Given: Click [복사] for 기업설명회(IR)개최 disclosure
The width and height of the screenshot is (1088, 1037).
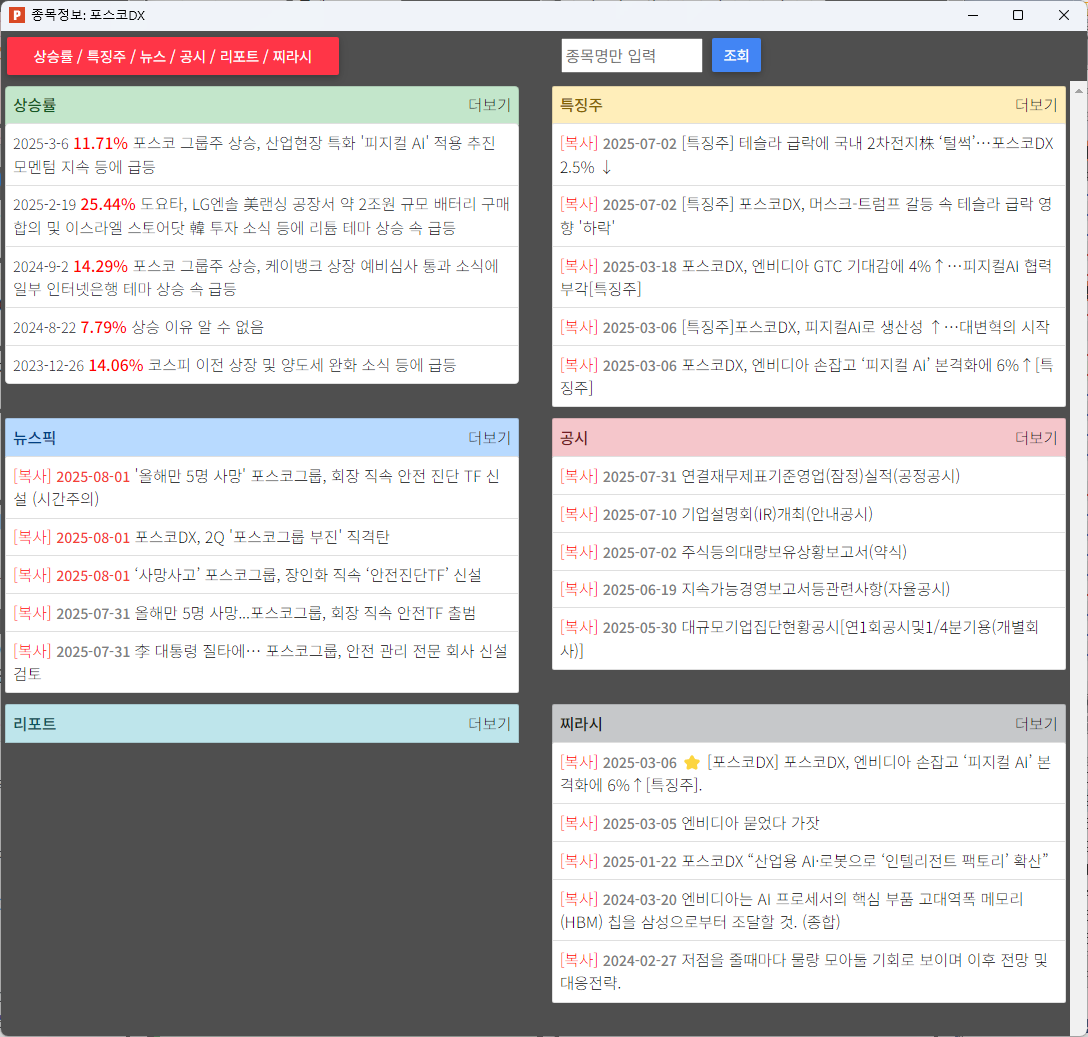Looking at the screenshot, I should click(x=579, y=514).
